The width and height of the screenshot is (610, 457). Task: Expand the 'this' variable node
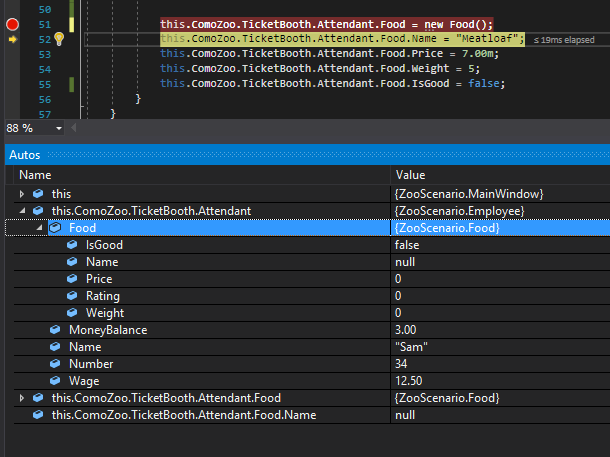pyautogui.click(x=23, y=194)
